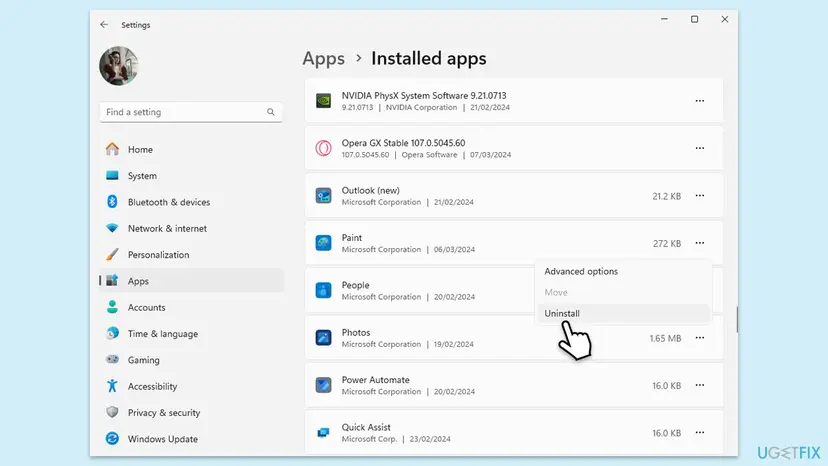The height and width of the screenshot is (466, 828).
Task: Click the Paint size text 272 KB
Action: (667, 244)
